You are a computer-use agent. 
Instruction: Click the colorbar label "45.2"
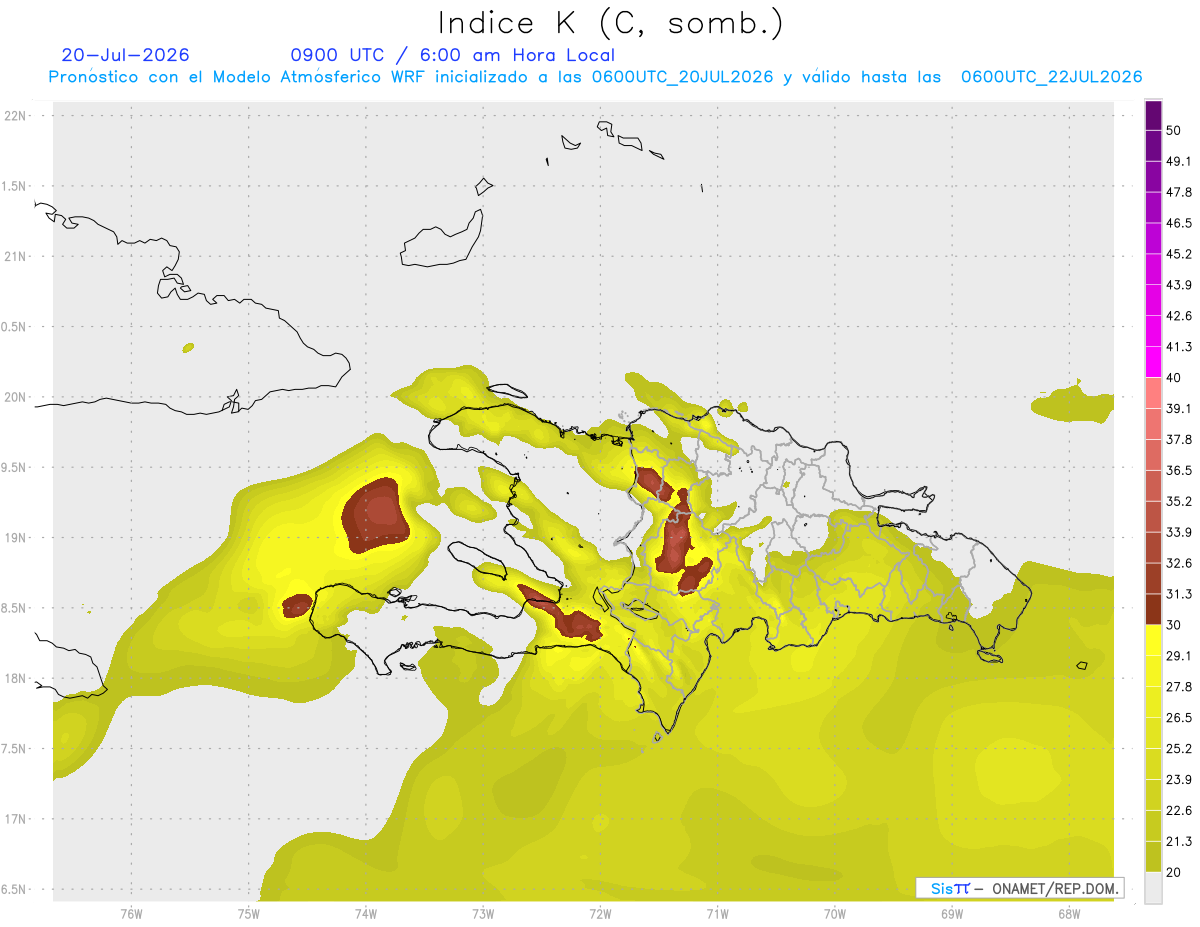pyautogui.click(x=1179, y=254)
